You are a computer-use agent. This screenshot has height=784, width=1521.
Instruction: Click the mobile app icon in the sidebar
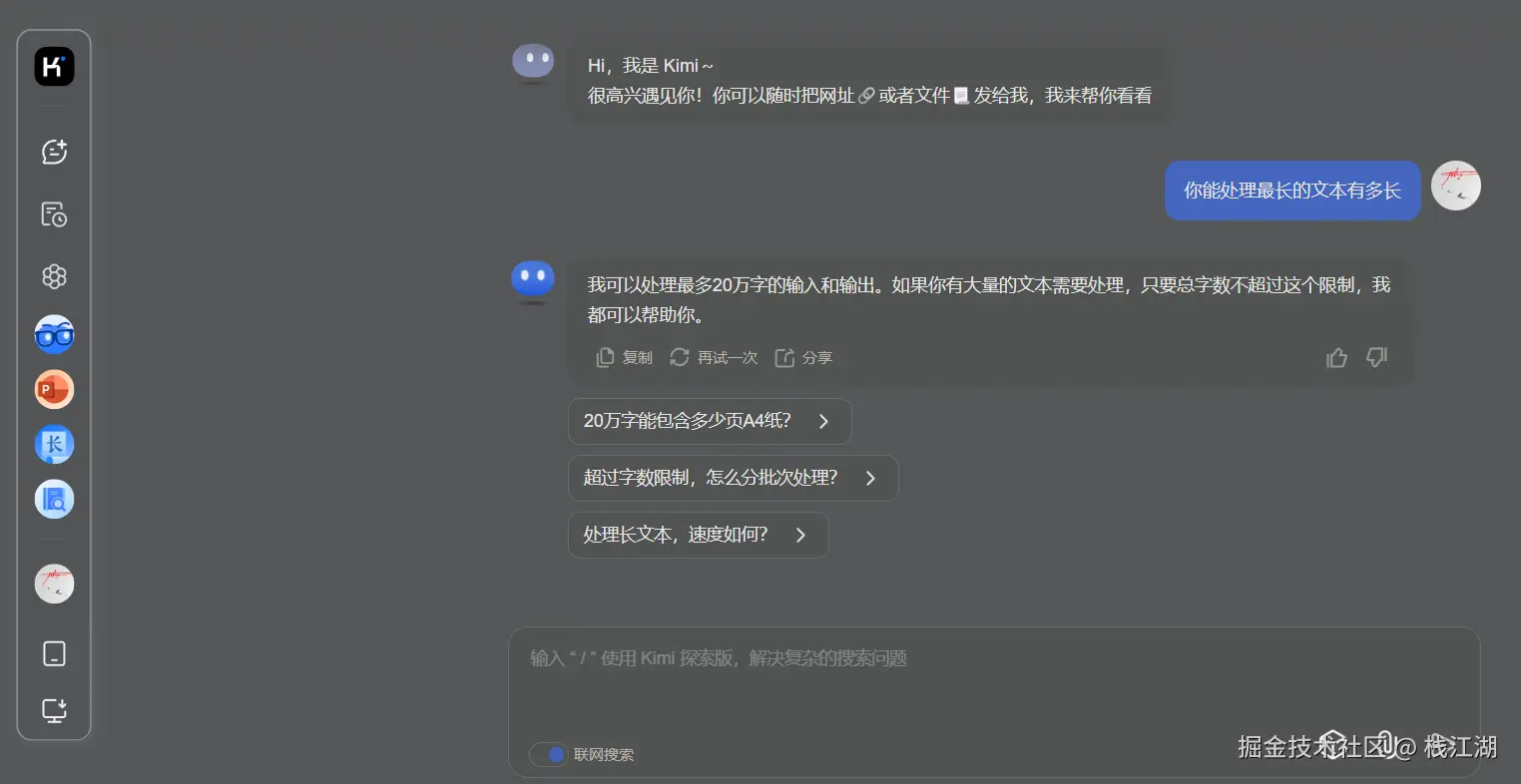[54, 653]
